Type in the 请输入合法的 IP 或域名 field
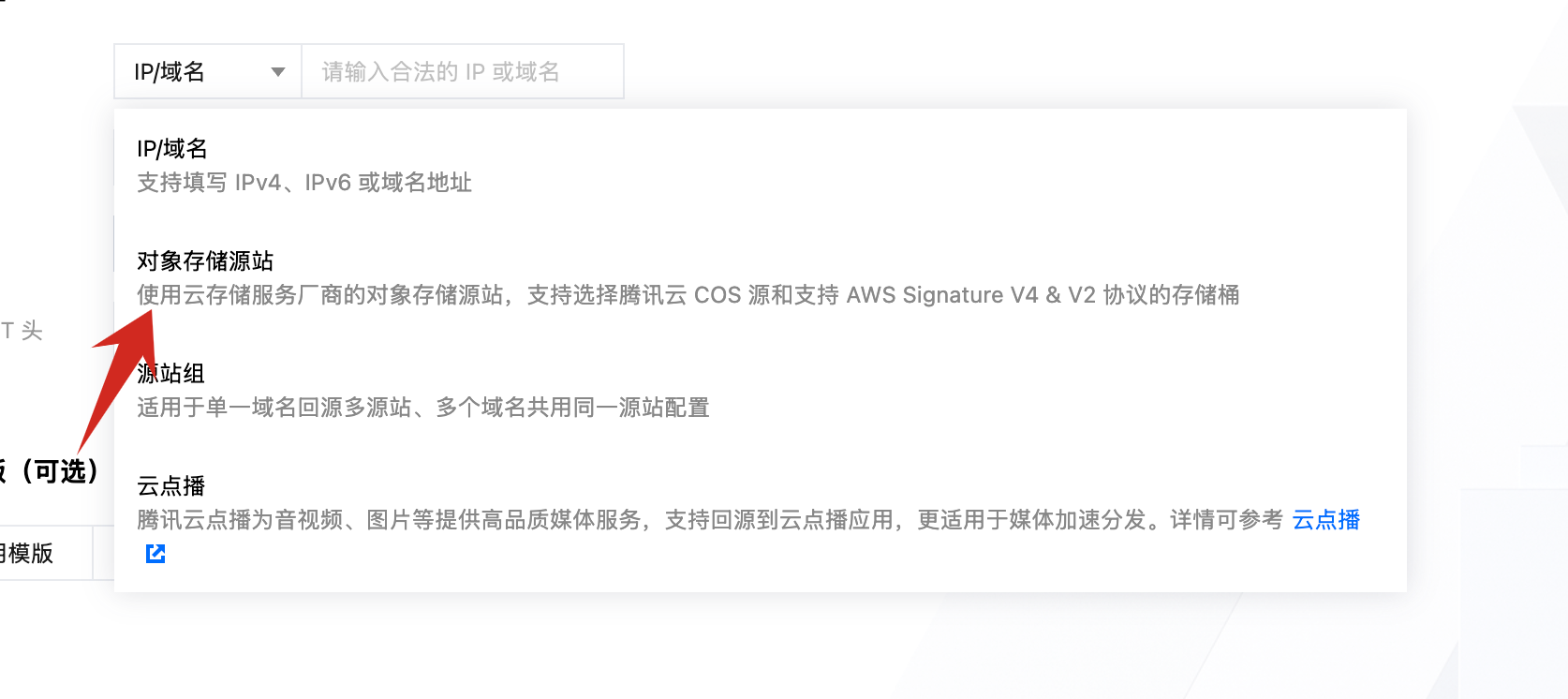 tap(462, 72)
